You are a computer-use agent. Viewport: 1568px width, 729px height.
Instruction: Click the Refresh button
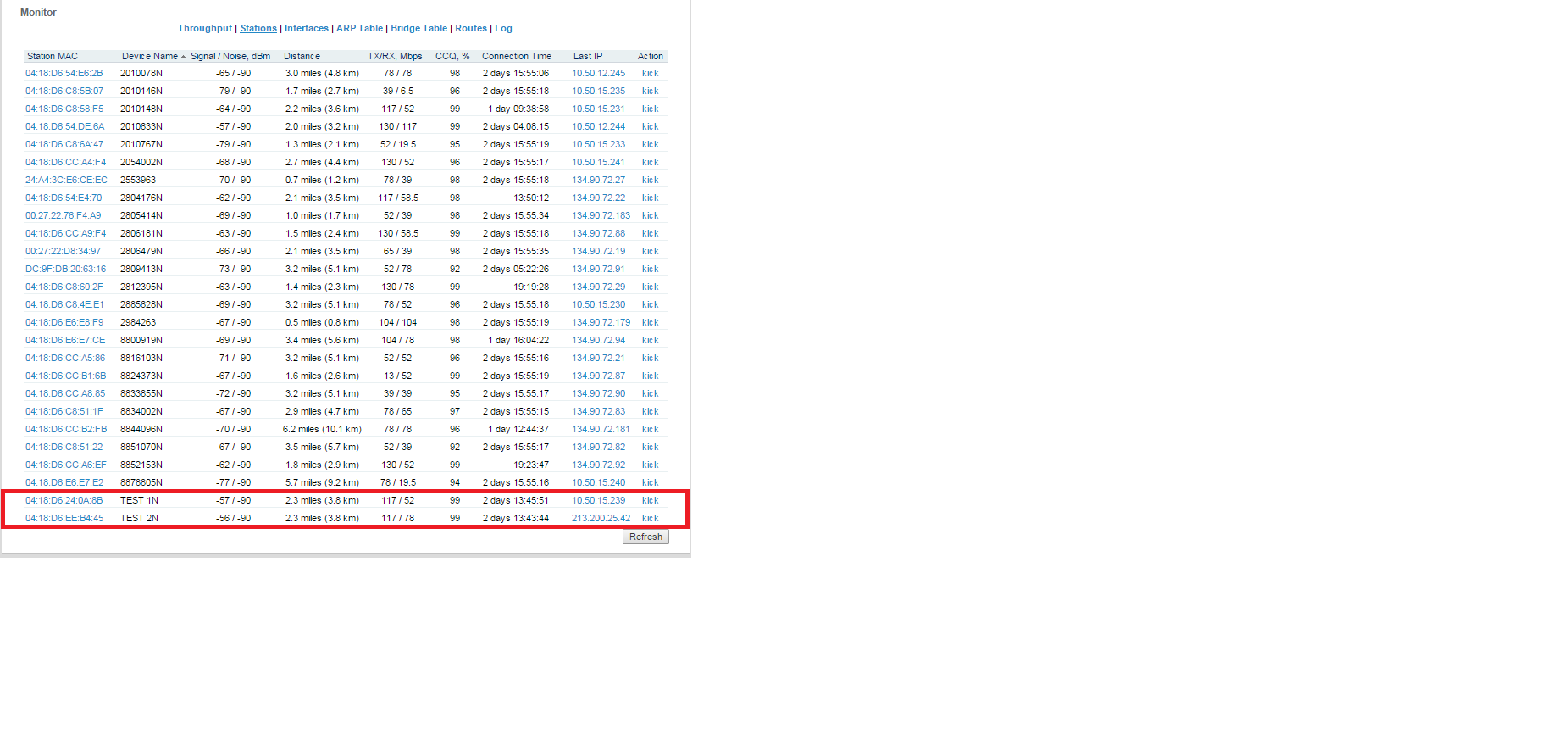tap(645, 537)
